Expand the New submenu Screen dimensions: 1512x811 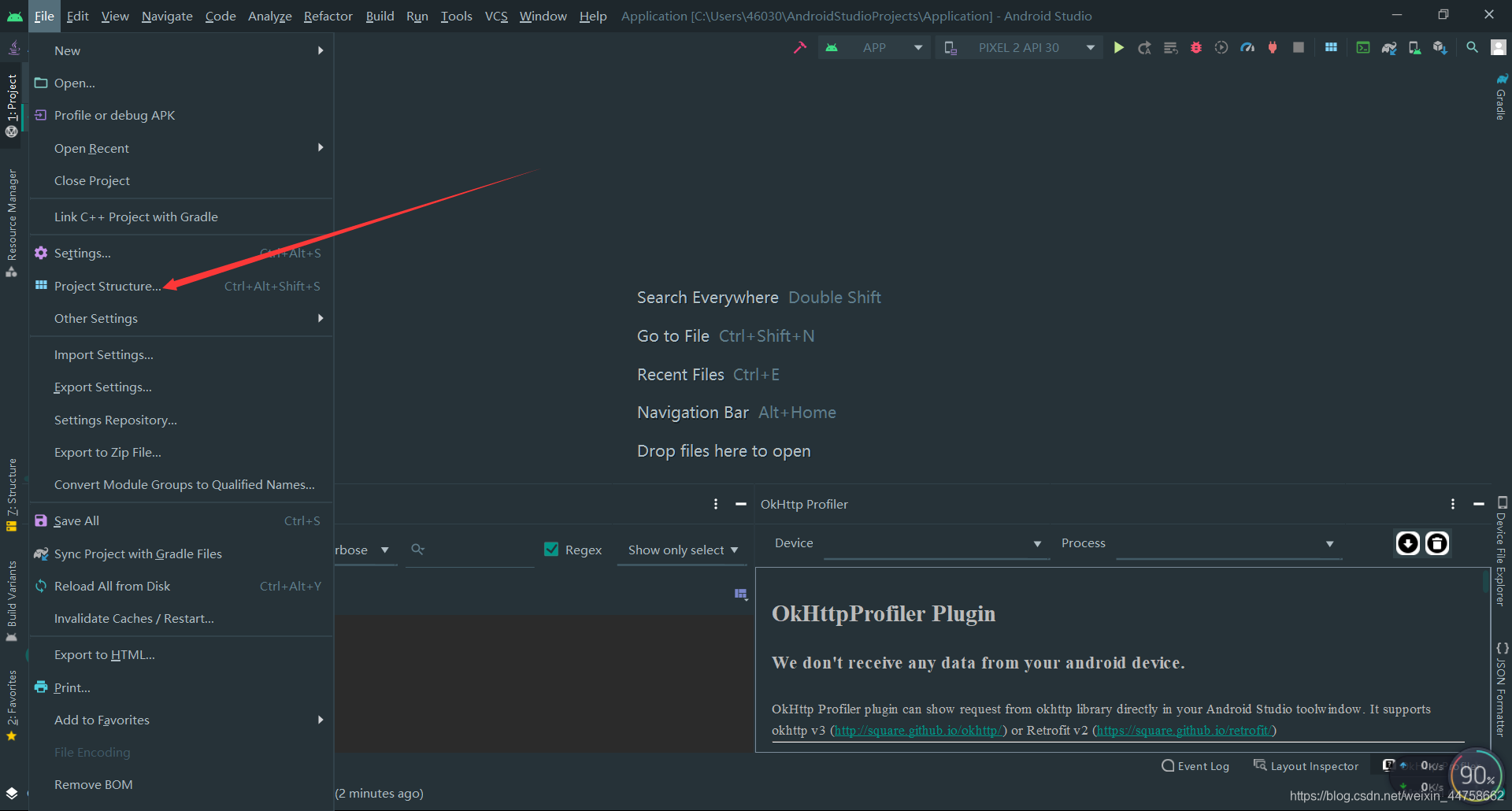(x=182, y=50)
